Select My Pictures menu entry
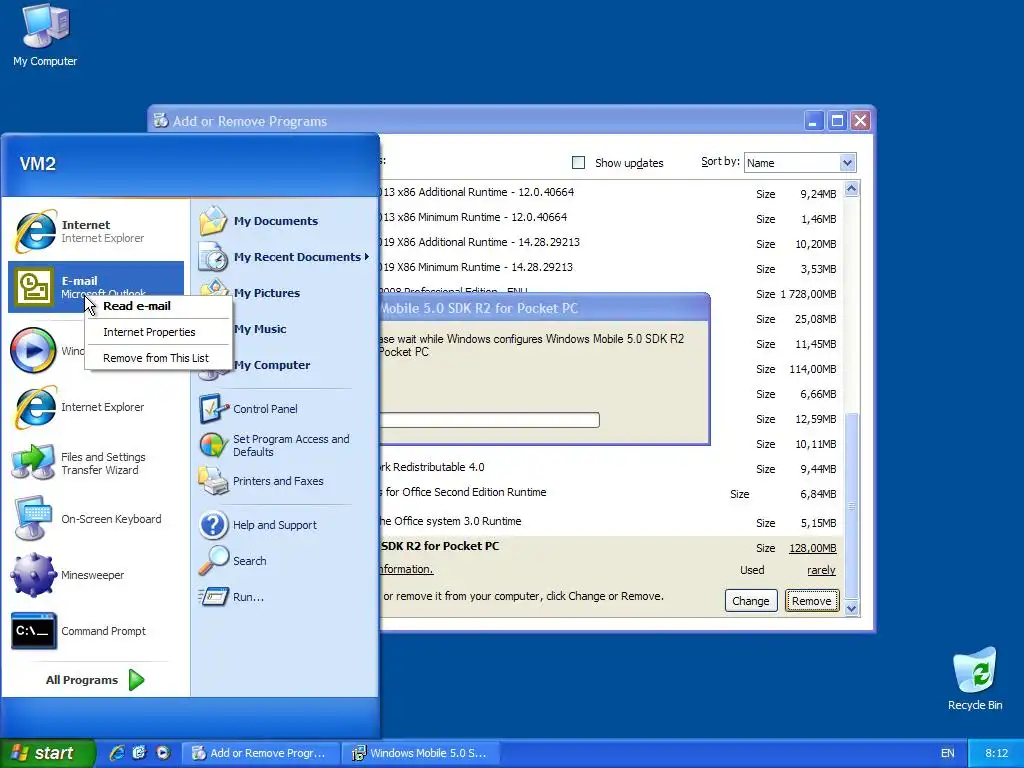The height and width of the screenshot is (768, 1024). click(266, 293)
